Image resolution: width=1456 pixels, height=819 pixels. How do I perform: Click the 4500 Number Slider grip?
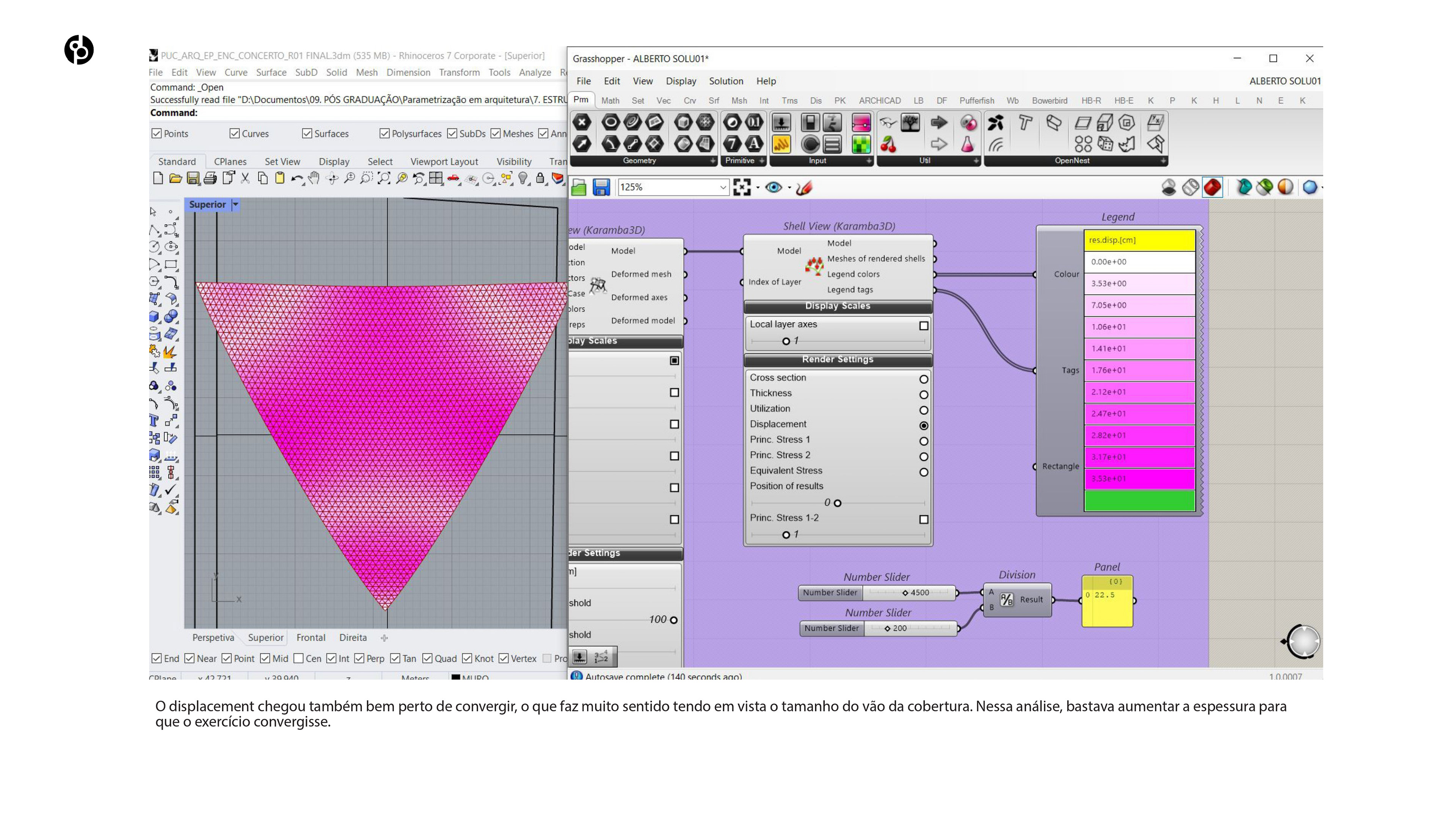[905, 592]
